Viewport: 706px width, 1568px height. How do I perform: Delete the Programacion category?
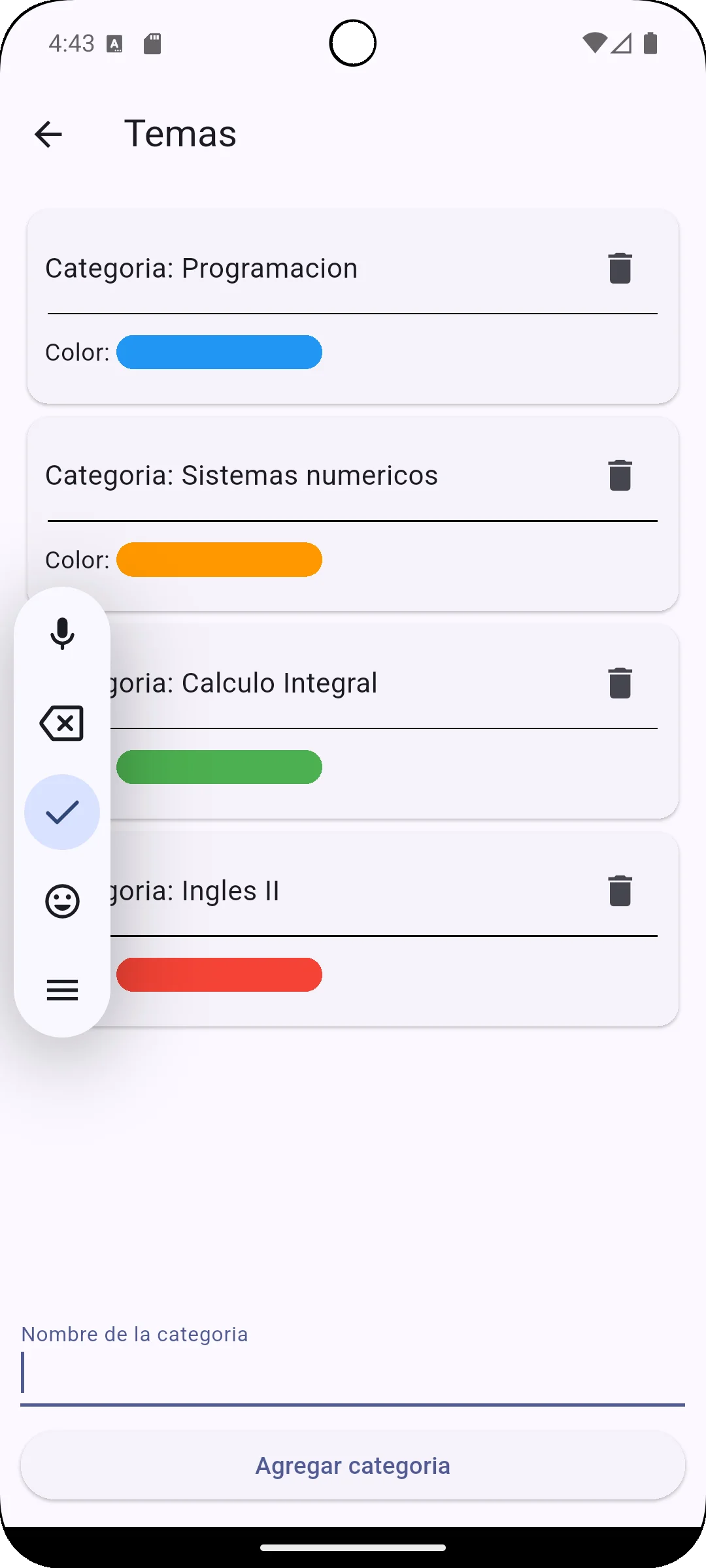pos(620,268)
